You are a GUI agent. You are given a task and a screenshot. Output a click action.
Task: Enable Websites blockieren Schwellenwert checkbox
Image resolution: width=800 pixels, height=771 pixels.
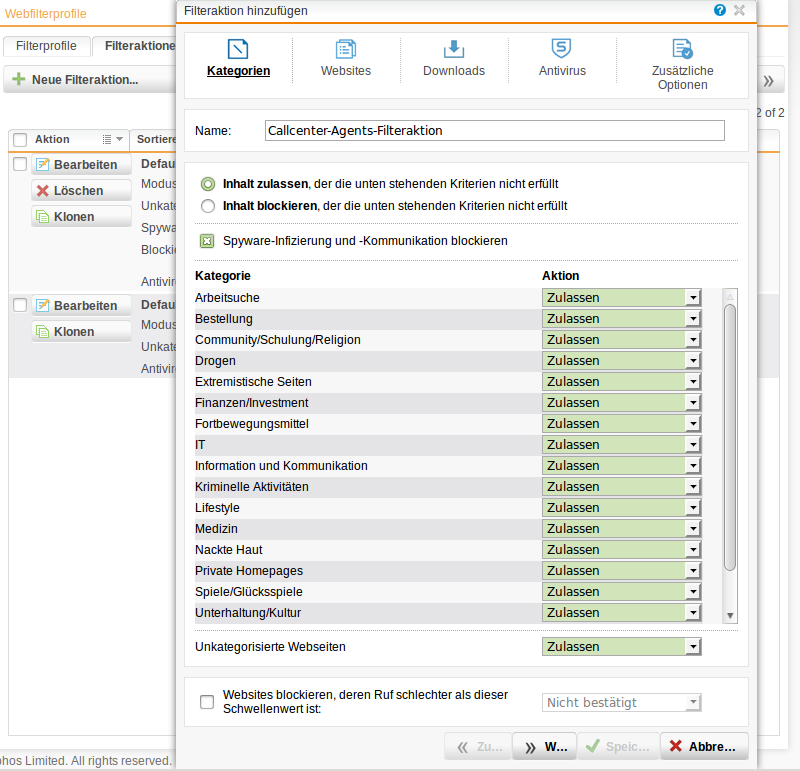(207, 701)
